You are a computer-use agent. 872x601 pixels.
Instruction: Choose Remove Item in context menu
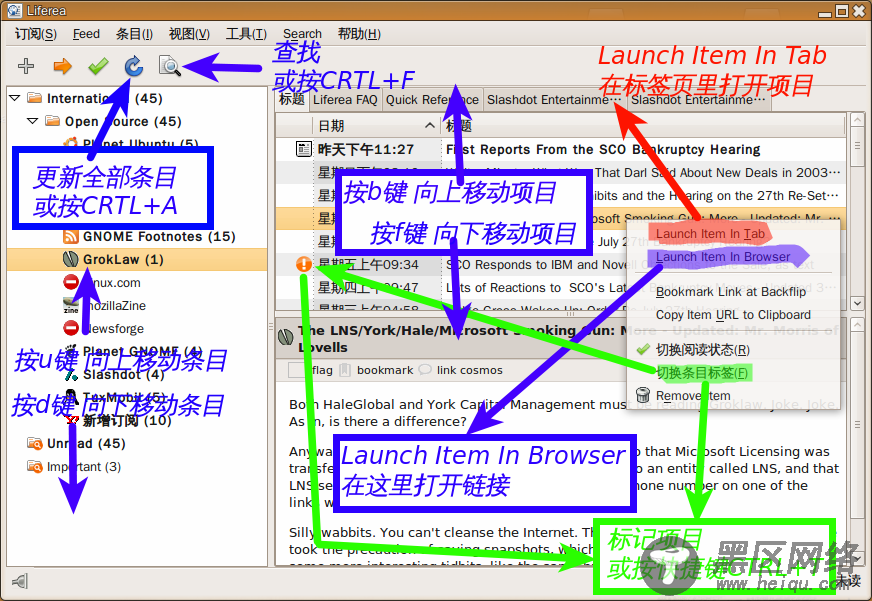click(x=693, y=396)
